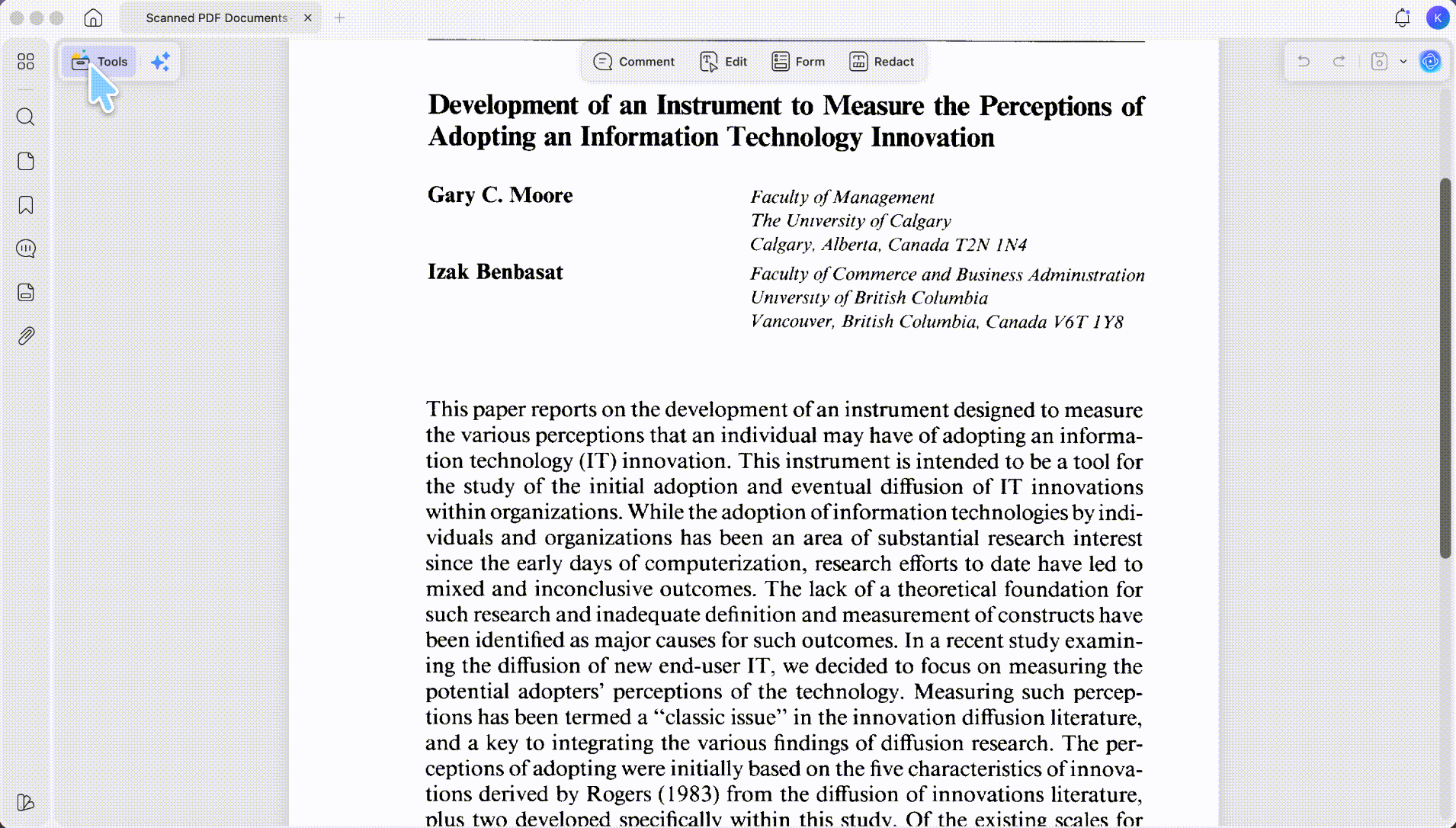This screenshot has width=1456, height=828.
Task: Click the bottom-left sidebar edit icon
Action: tap(26, 802)
